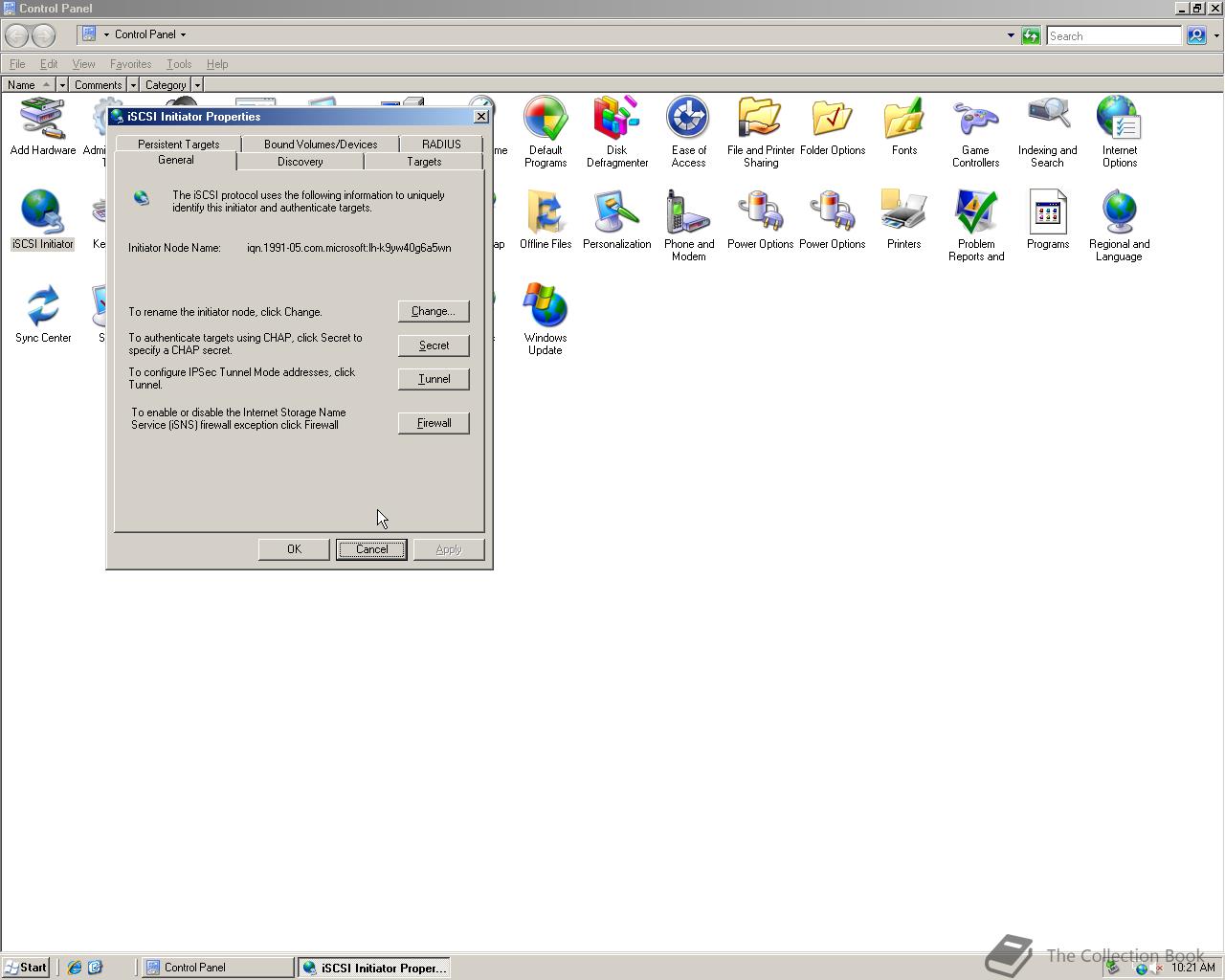Open Windows Update icon
Viewport: 1225px width, 980px height.
pos(545,320)
